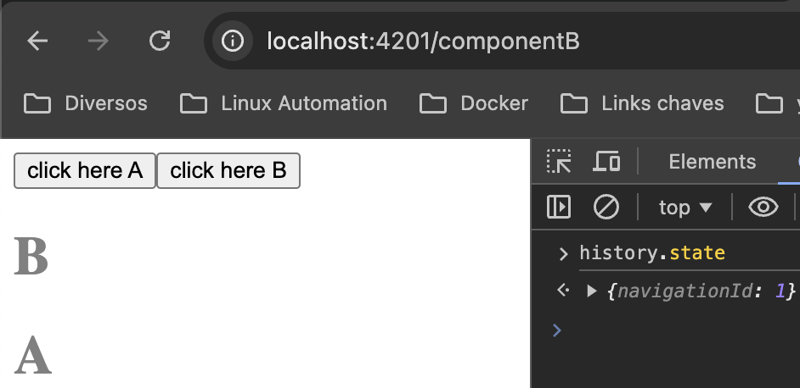Viewport: 800px width, 388px height.
Task: Click the B heading text
Action: pos(31,256)
